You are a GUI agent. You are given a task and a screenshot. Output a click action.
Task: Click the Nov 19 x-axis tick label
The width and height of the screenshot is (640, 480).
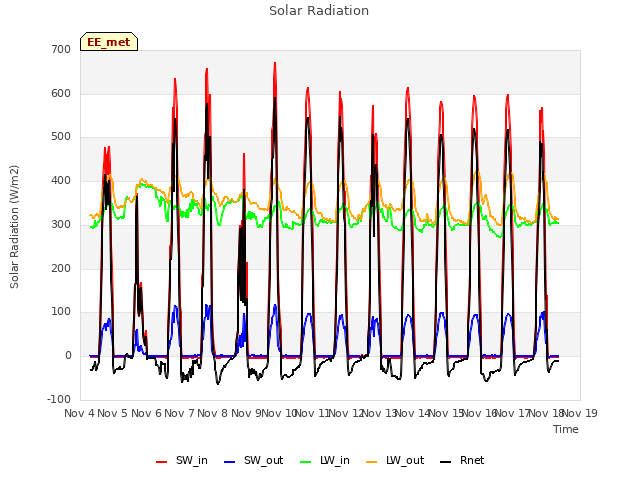coord(580,413)
